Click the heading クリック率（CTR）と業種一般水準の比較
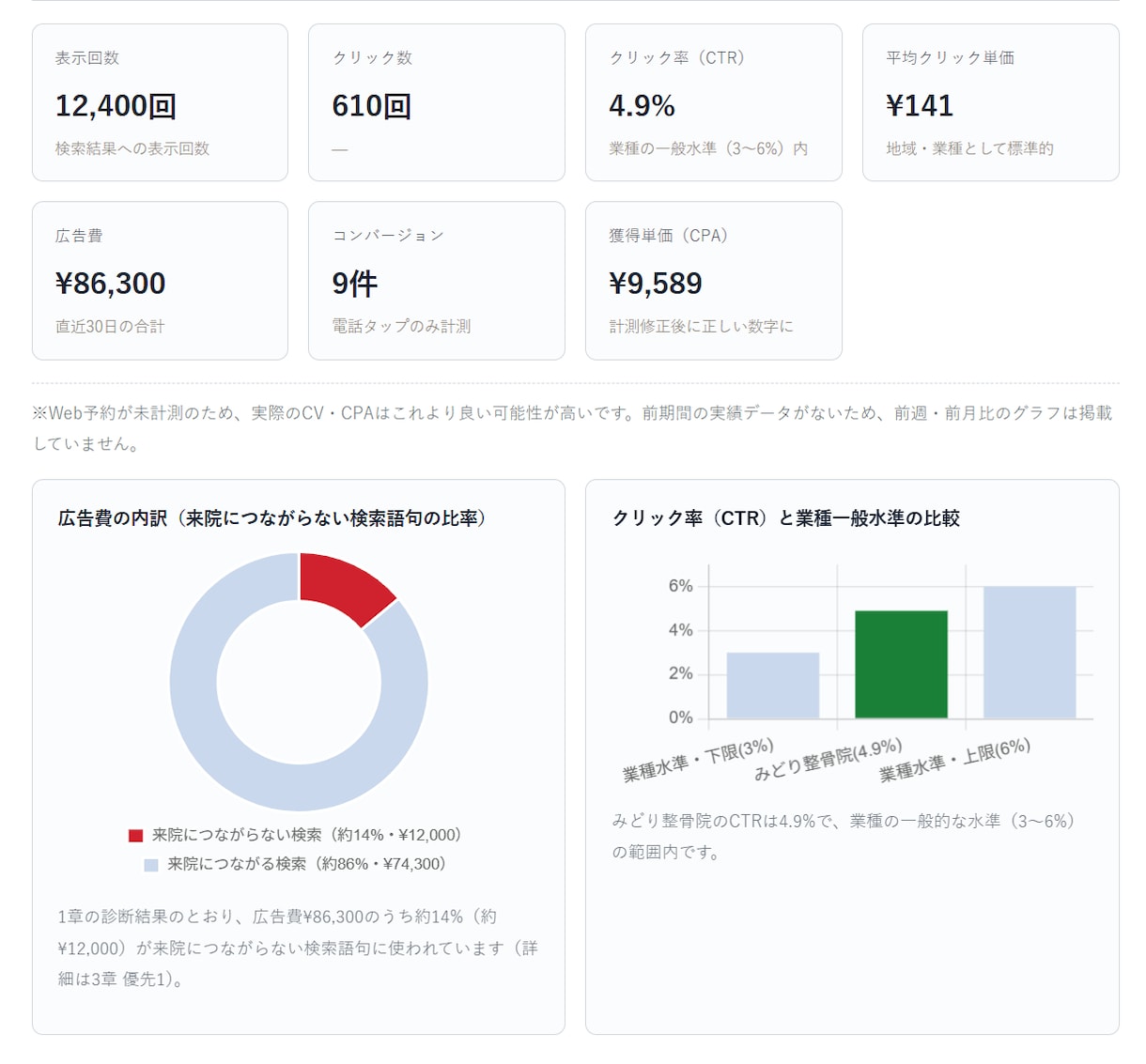The image size is (1146, 1064). [786, 518]
